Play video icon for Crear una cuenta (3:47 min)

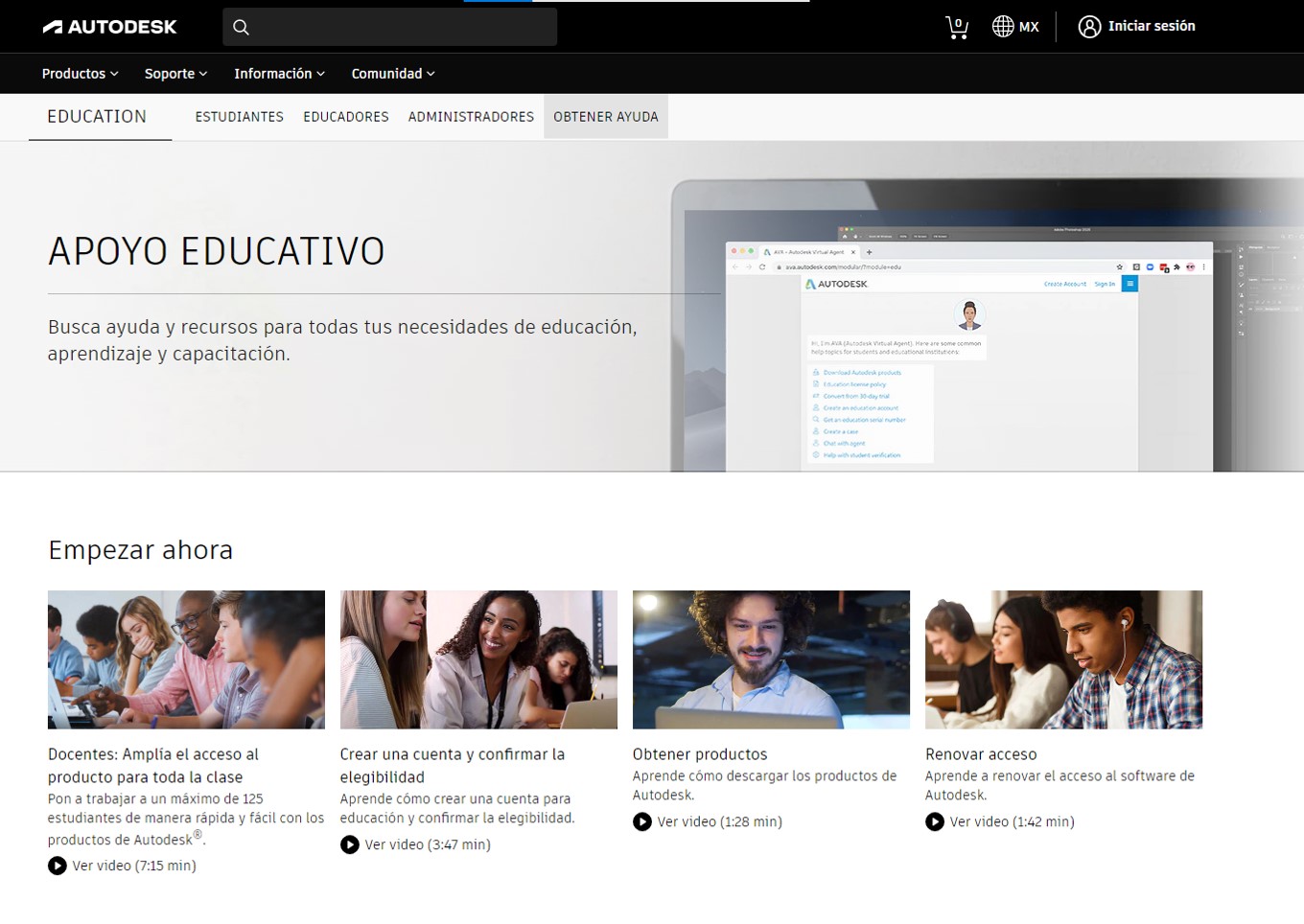point(350,844)
